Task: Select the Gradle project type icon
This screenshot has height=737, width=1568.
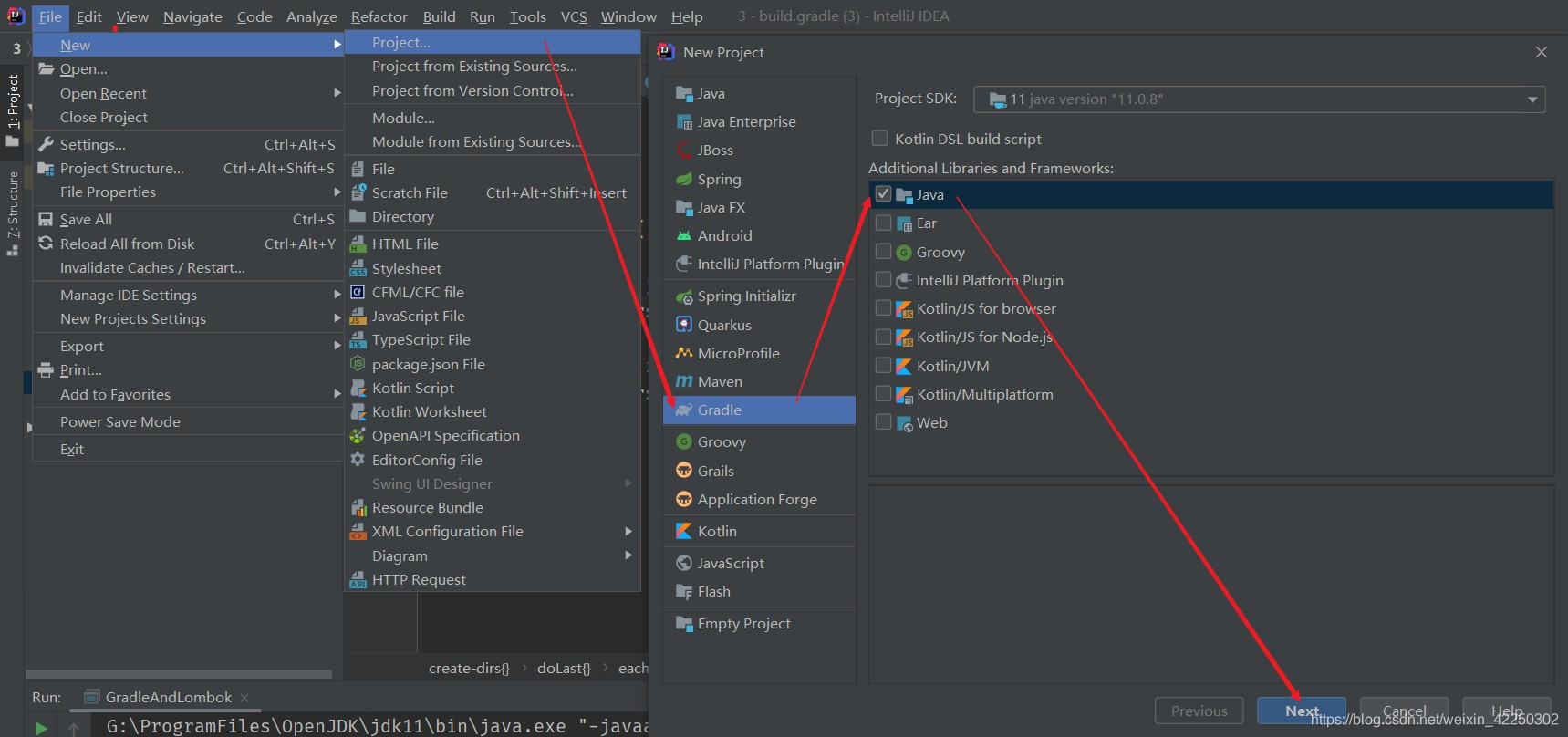Action: (x=683, y=410)
